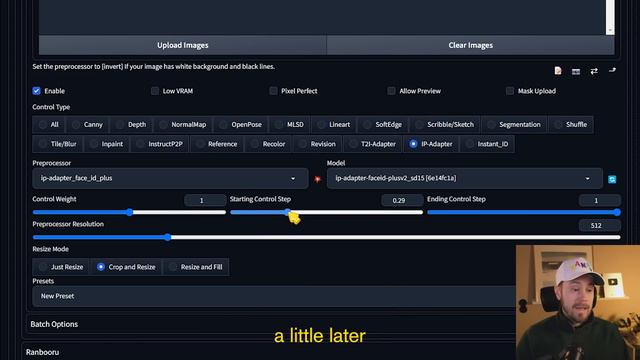Select Just Resize mode
This screenshot has height=360, width=640.
61,267
